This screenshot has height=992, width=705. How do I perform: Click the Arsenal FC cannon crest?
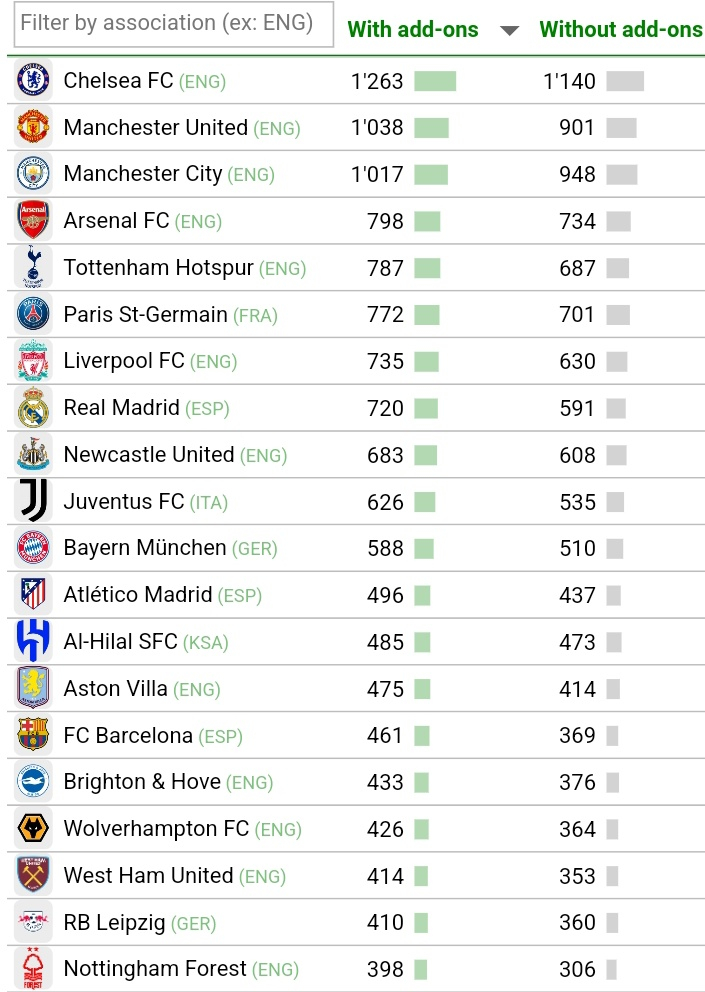click(x=33, y=221)
